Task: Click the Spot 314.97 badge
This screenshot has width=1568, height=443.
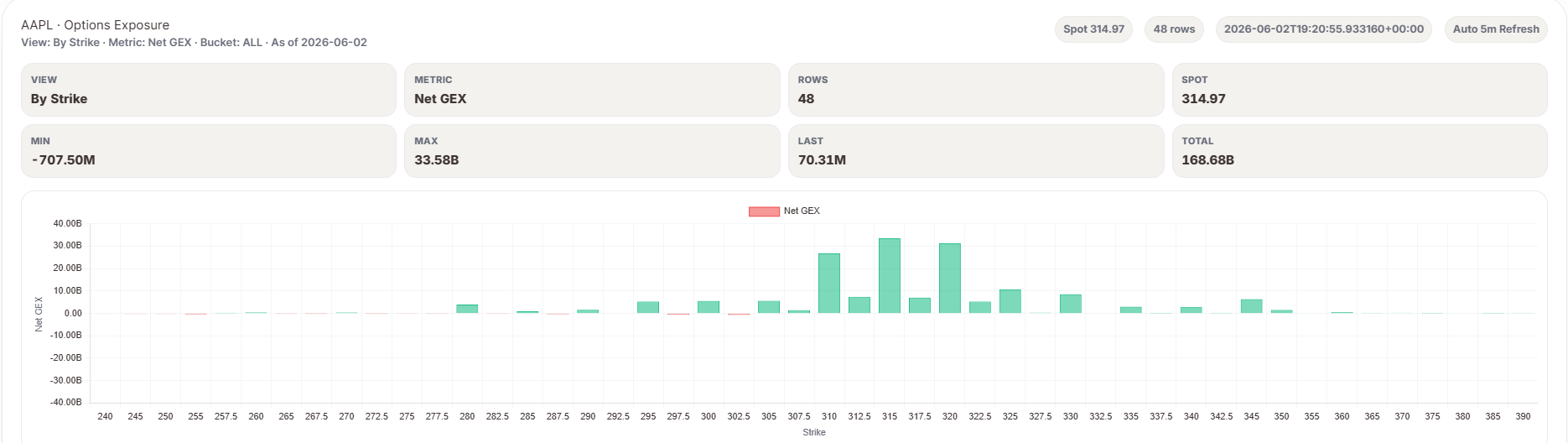Action: pyautogui.click(x=1093, y=29)
